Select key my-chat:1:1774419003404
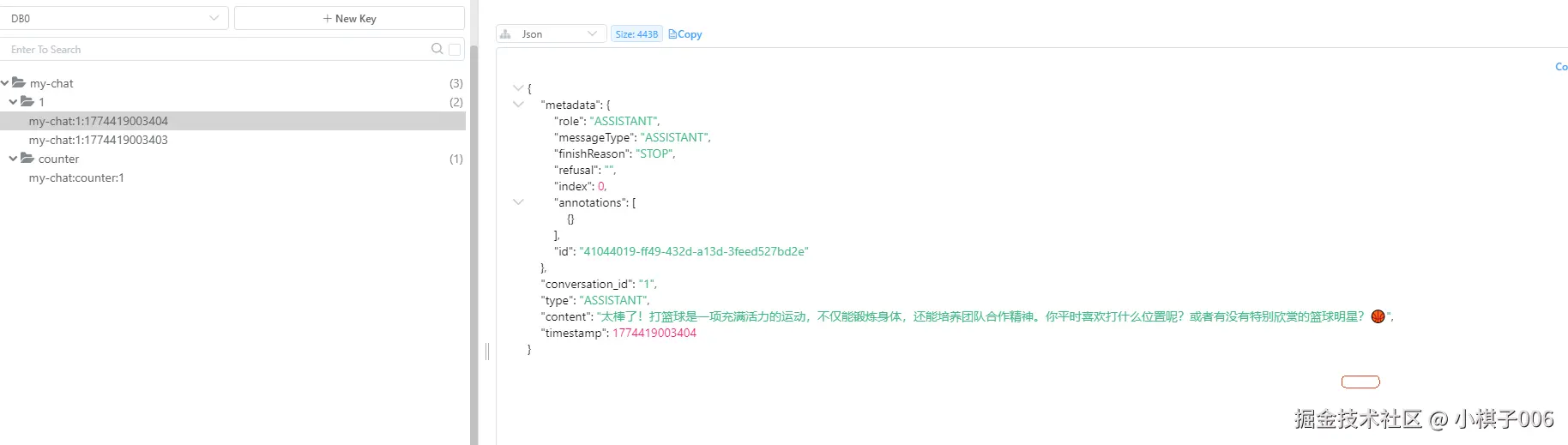1568x445 pixels. (x=232, y=121)
